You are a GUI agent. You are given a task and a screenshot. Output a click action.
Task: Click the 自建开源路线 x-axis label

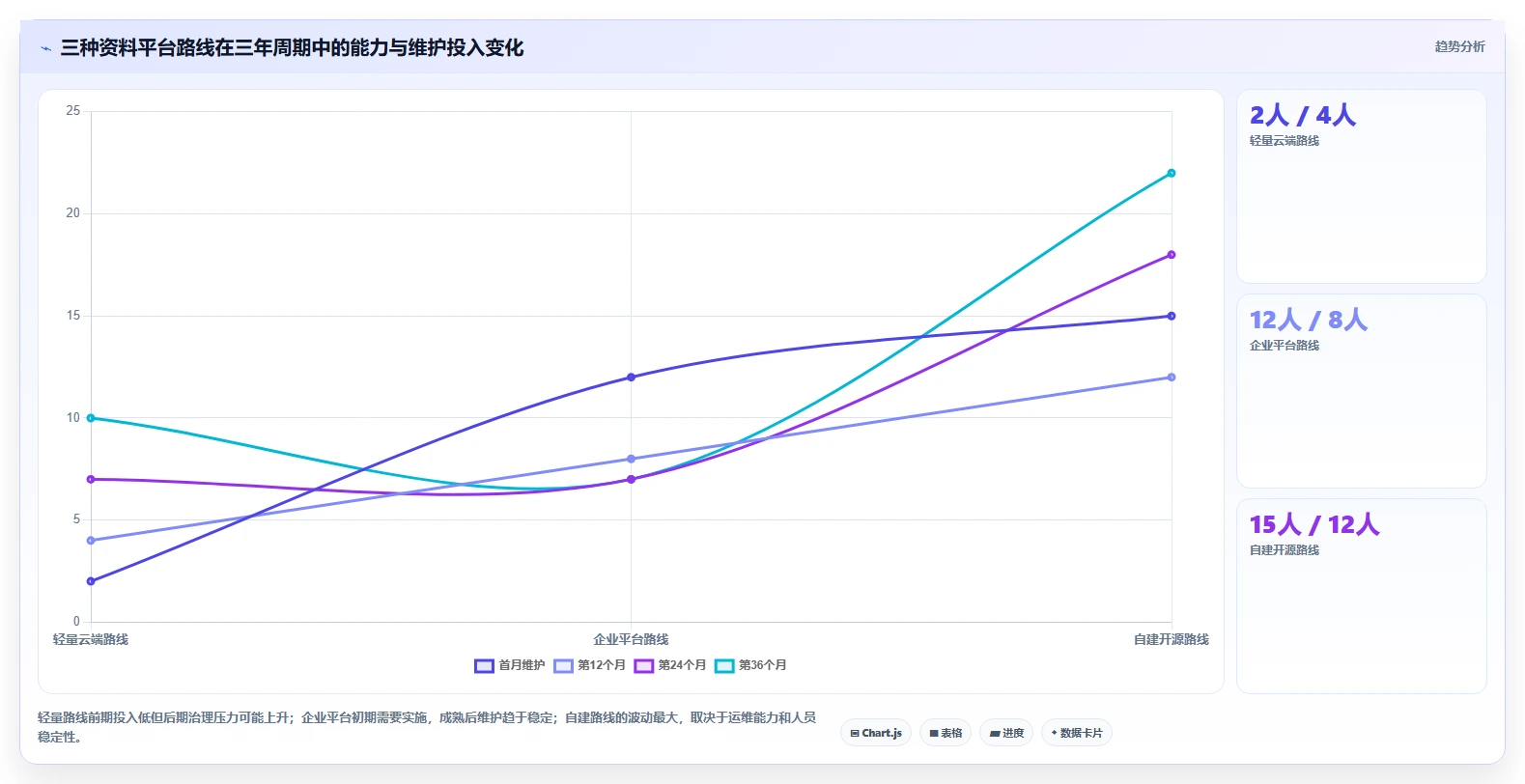coord(1172,639)
